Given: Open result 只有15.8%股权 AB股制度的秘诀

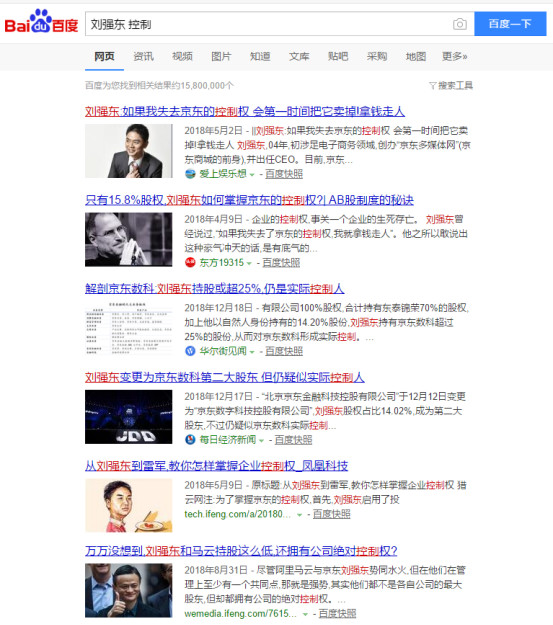Looking at the screenshot, I should (249, 200).
